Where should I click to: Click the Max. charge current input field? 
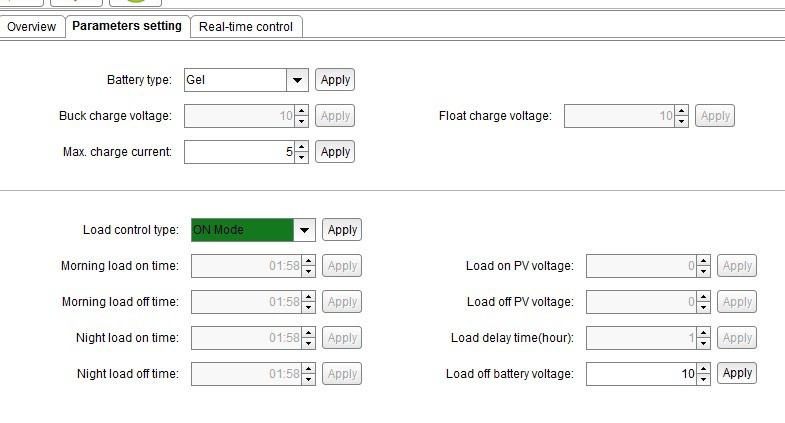coord(238,152)
